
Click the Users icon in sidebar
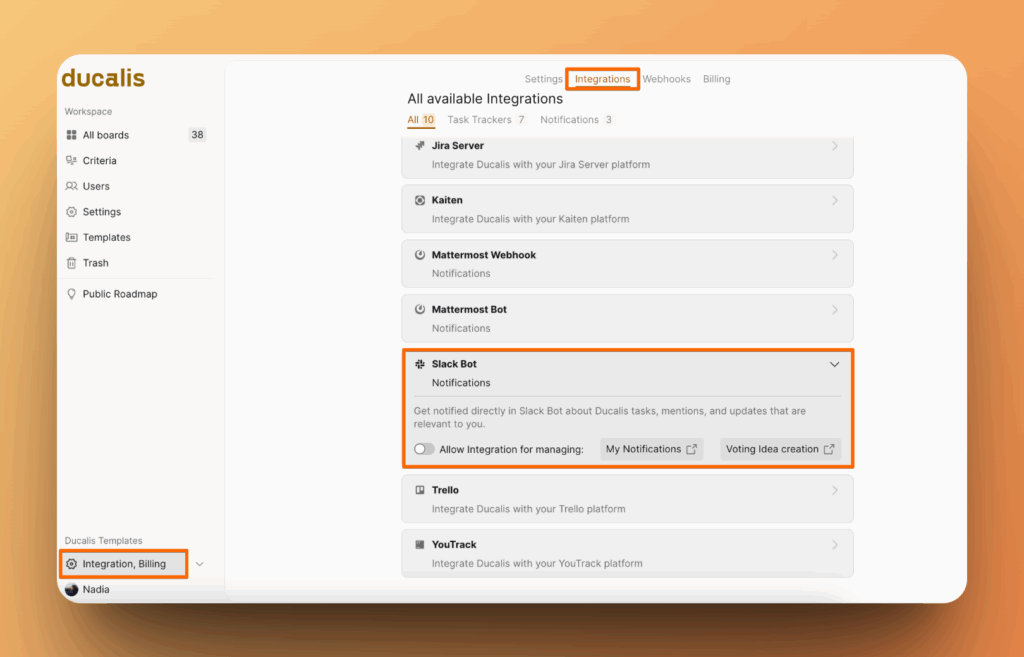pyautogui.click(x=71, y=186)
